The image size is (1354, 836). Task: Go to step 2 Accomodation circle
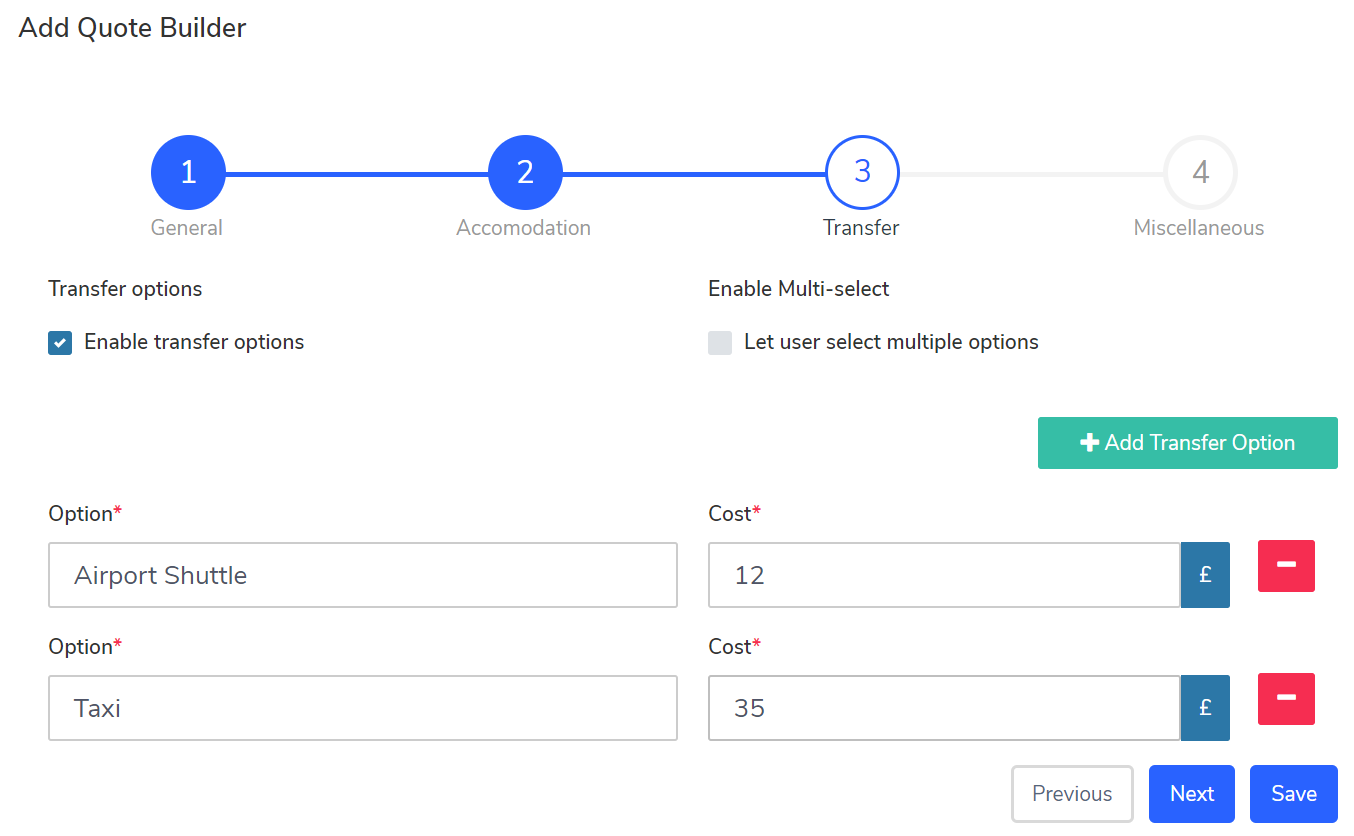pos(525,173)
